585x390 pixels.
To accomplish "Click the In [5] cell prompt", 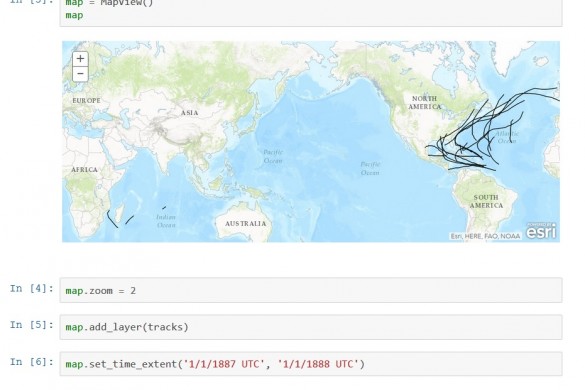I will pos(32,325).
